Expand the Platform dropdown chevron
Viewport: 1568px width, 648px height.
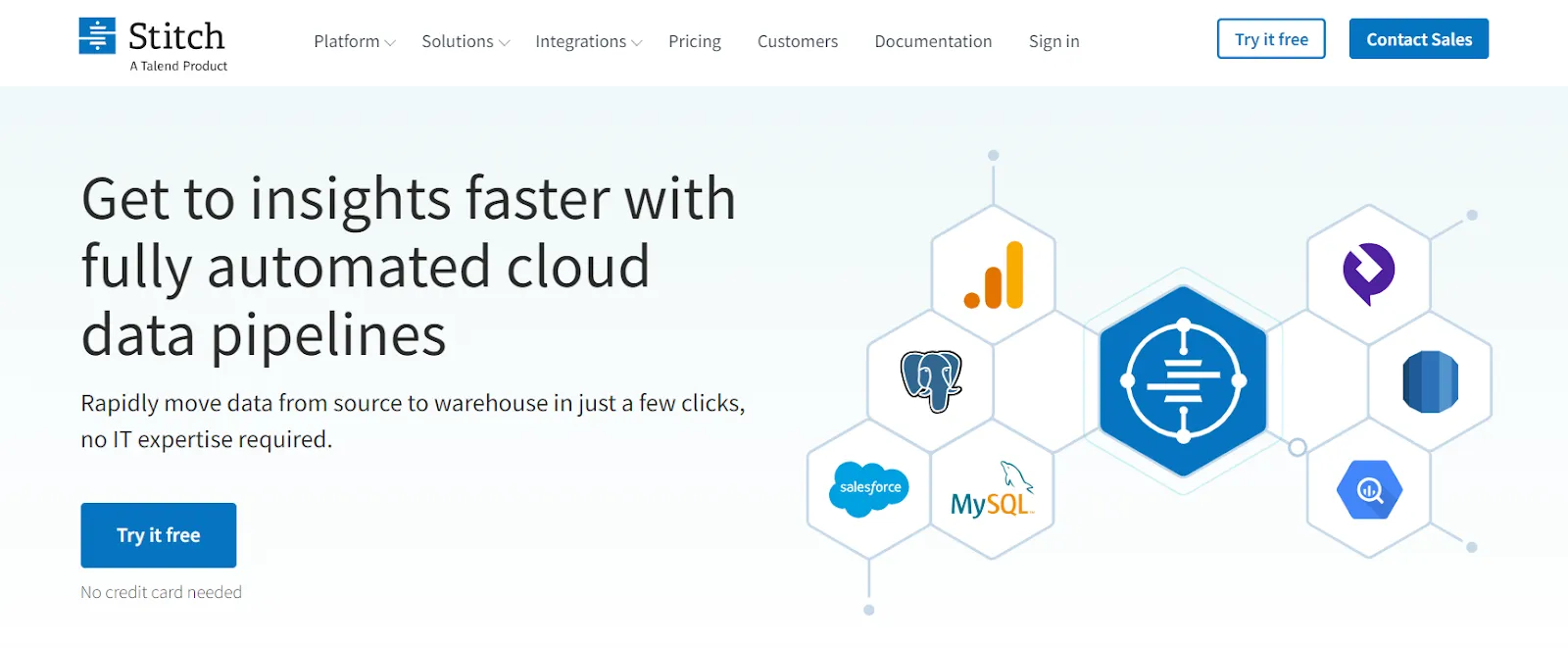[390, 43]
